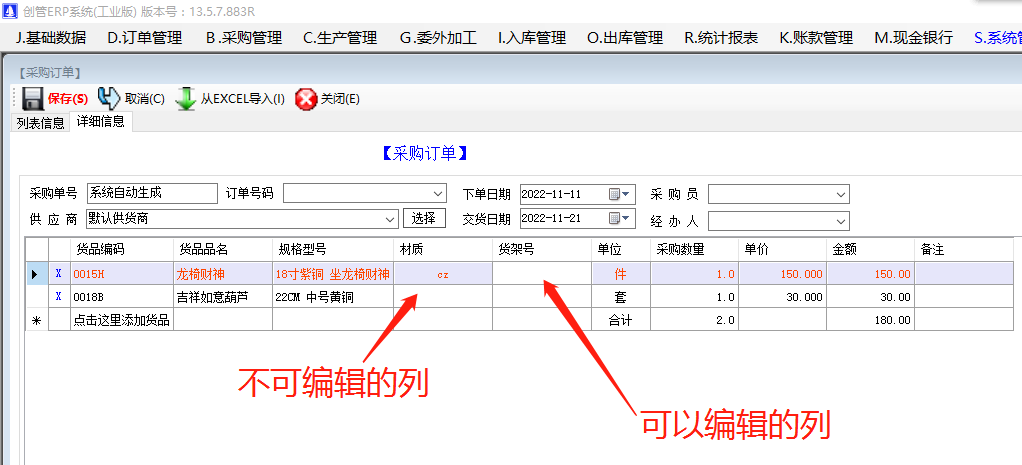Click the 采购数量 column header
The image size is (1022, 465).
pyautogui.click(x=694, y=249)
